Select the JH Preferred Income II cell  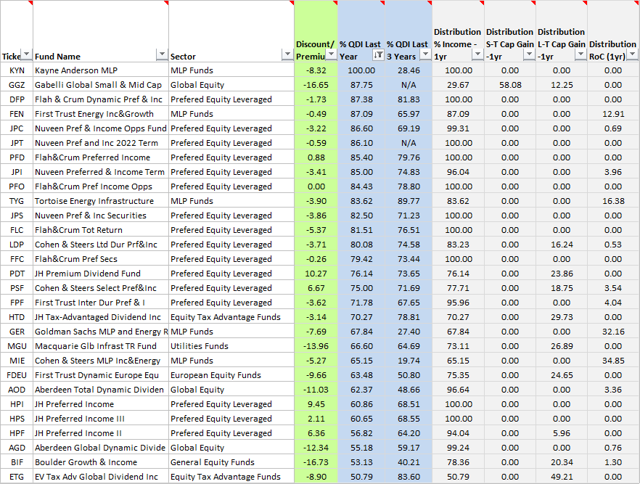click(101, 433)
